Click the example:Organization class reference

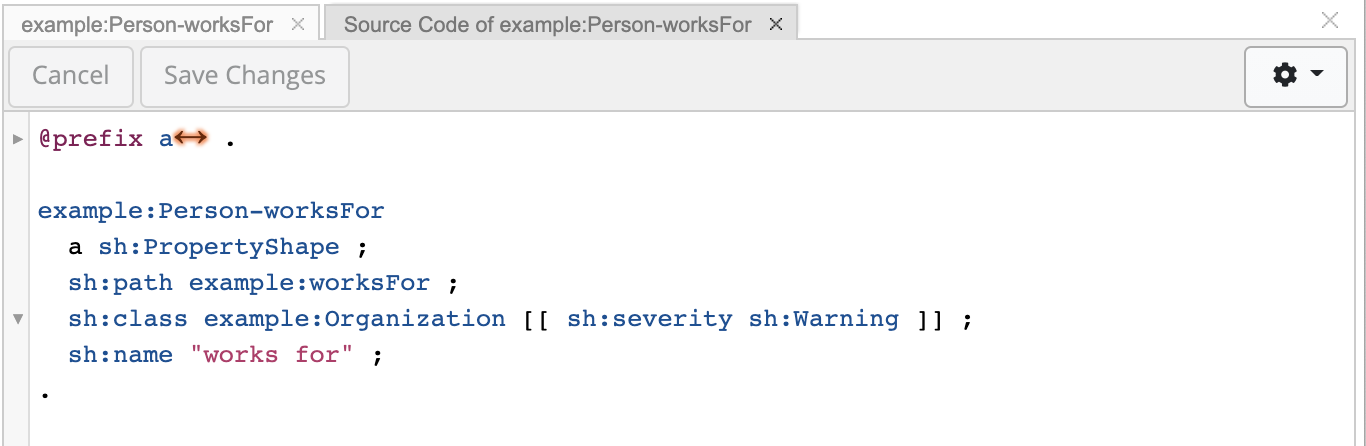[354, 319]
